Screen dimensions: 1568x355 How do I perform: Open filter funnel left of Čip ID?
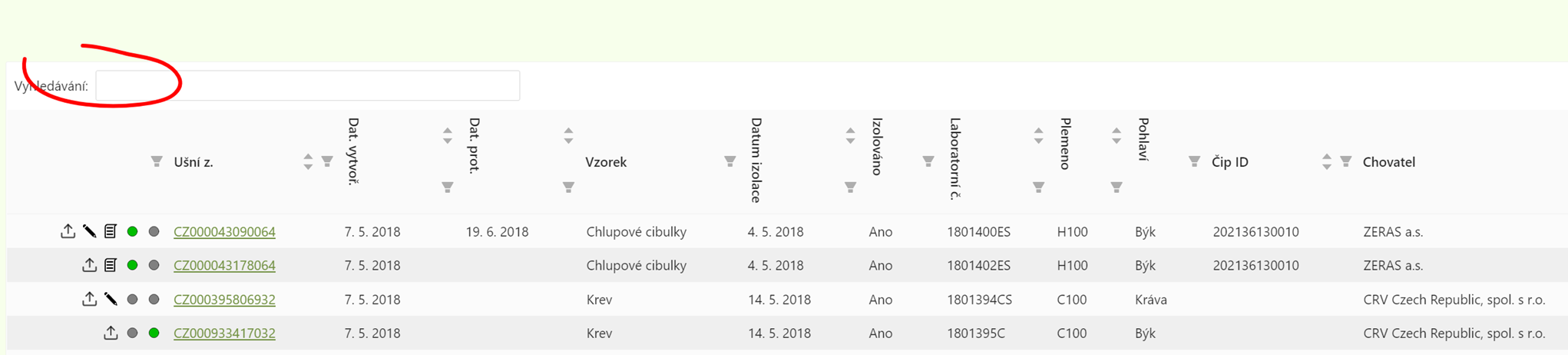[1194, 161]
